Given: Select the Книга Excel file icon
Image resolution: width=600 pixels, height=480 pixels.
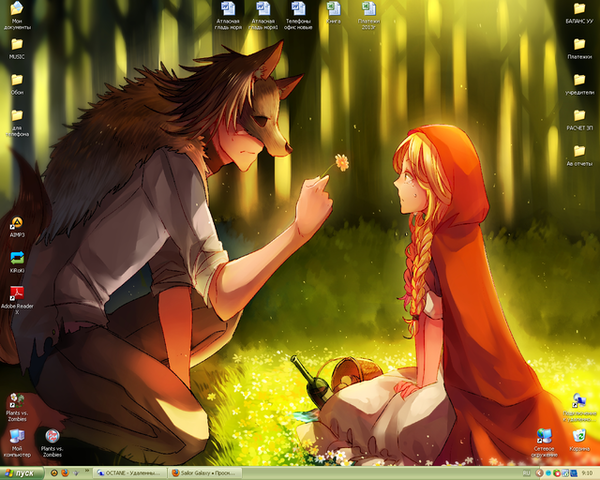Looking at the screenshot, I should pyautogui.click(x=333, y=10).
